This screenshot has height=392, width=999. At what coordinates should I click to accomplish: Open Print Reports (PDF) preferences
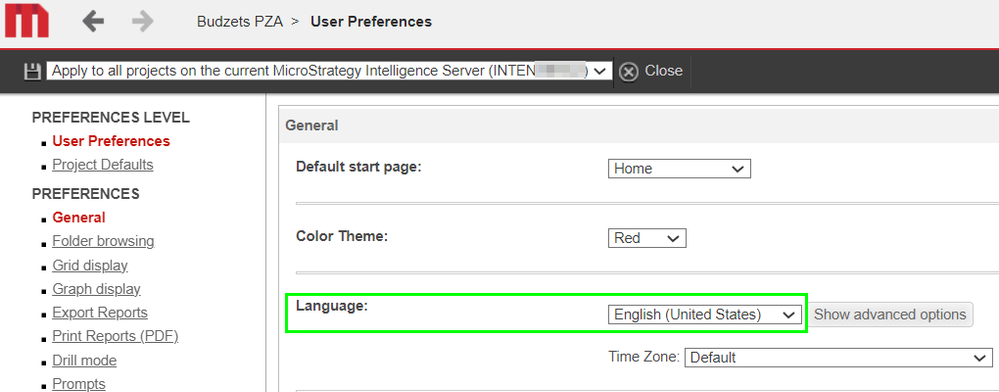(x=115, y=336)
